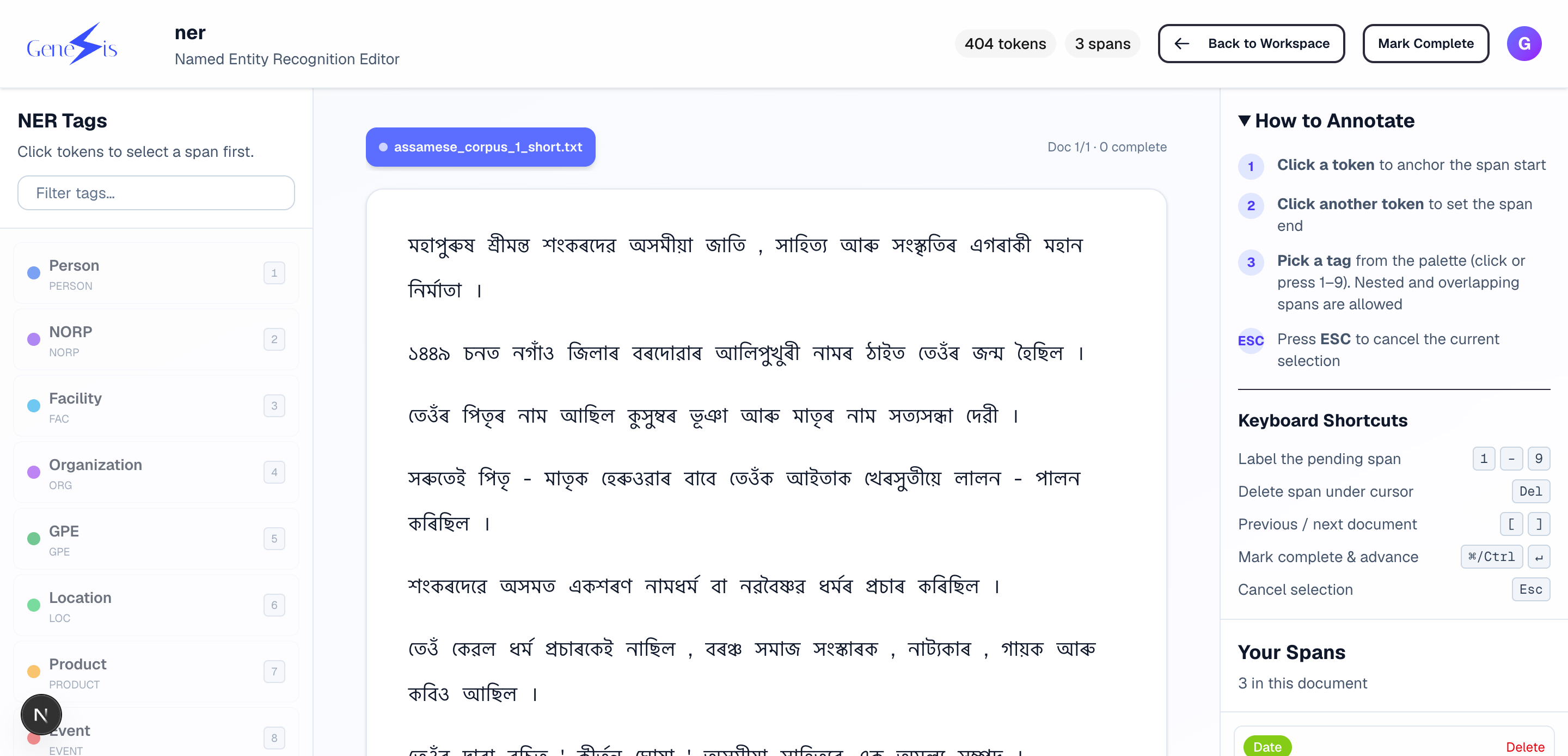1568x756 pixels.
Task: Click the Person tag blue color dot
Action: pyautogui.click(x=34, y=273)
